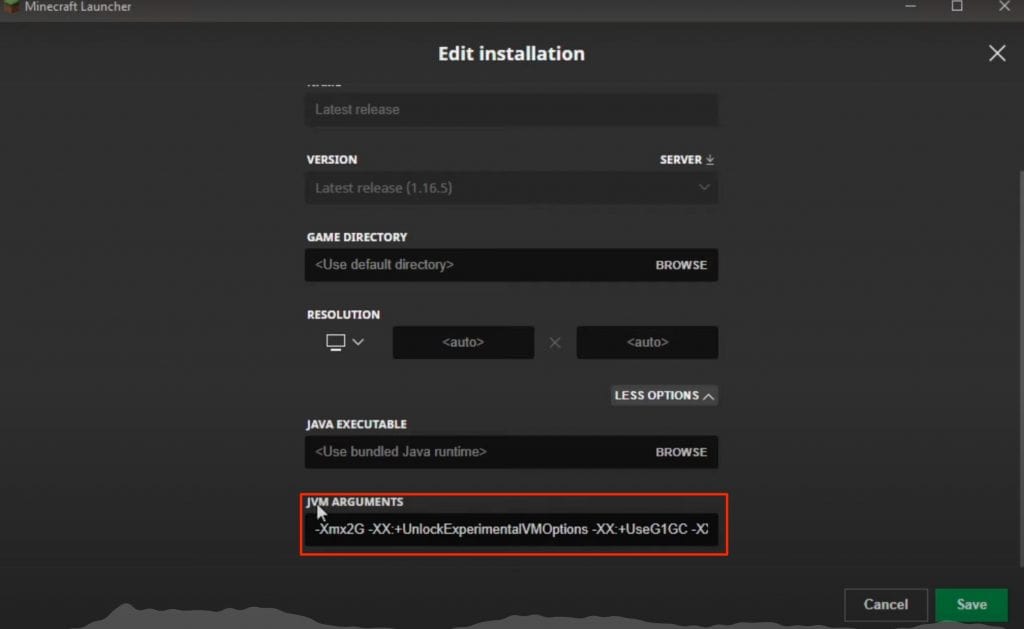Click the monitor resolution preset icon

336,342
